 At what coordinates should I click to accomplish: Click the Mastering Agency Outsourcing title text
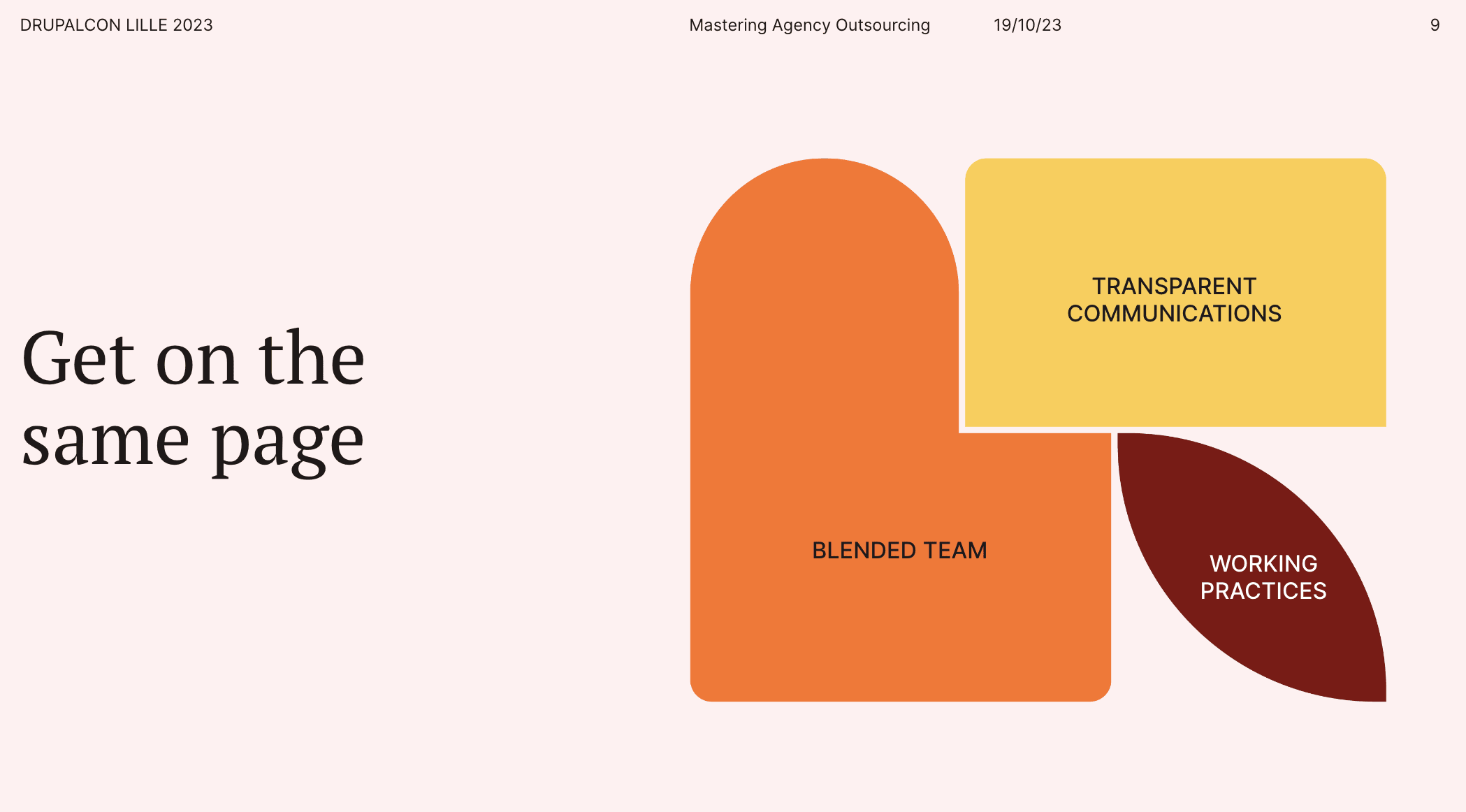(x=809, y=25)
